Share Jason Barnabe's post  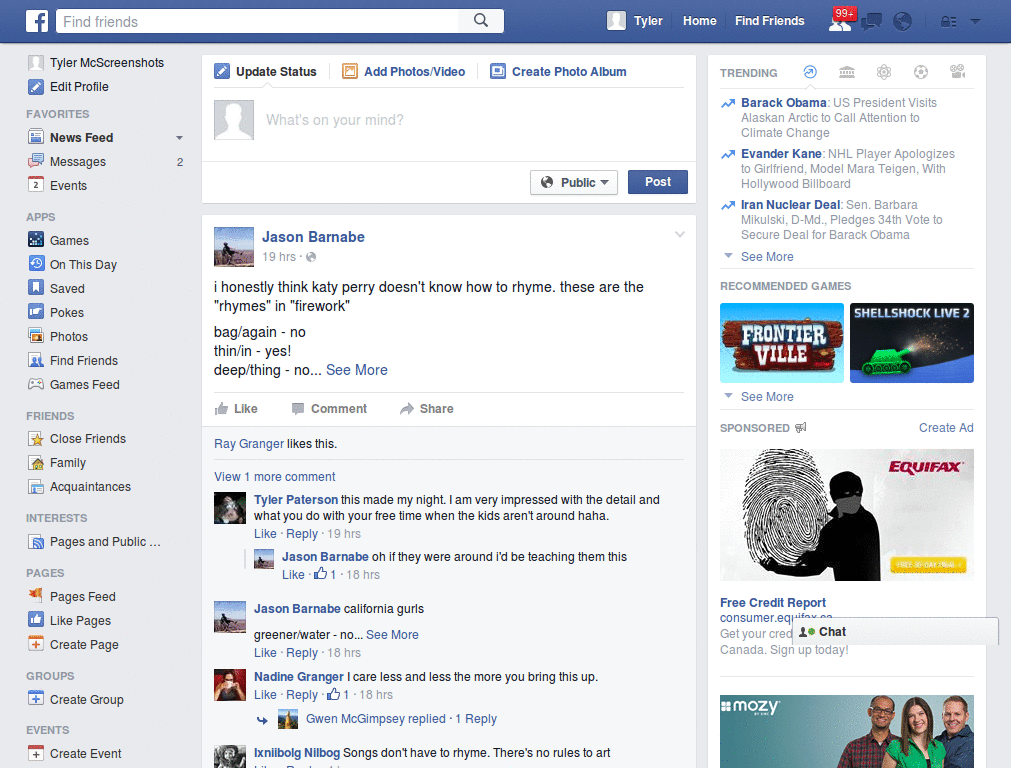[x=427, y=409]
